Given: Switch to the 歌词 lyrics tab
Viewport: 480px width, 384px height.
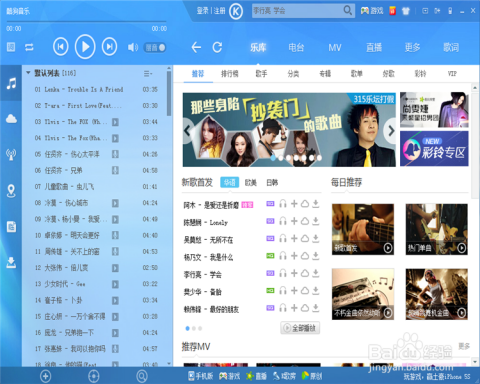Looking at the screenshot, I should click(x=451, y=47).
